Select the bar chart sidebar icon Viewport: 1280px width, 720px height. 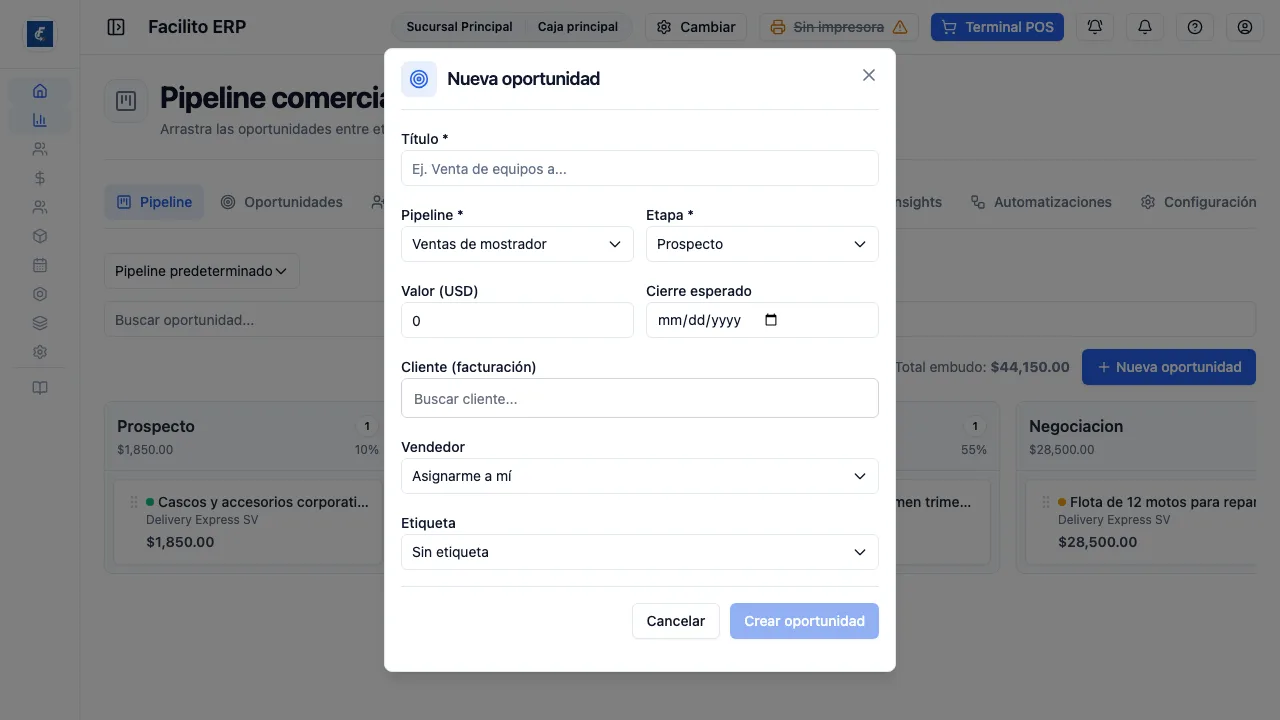[x=40, y=120]
